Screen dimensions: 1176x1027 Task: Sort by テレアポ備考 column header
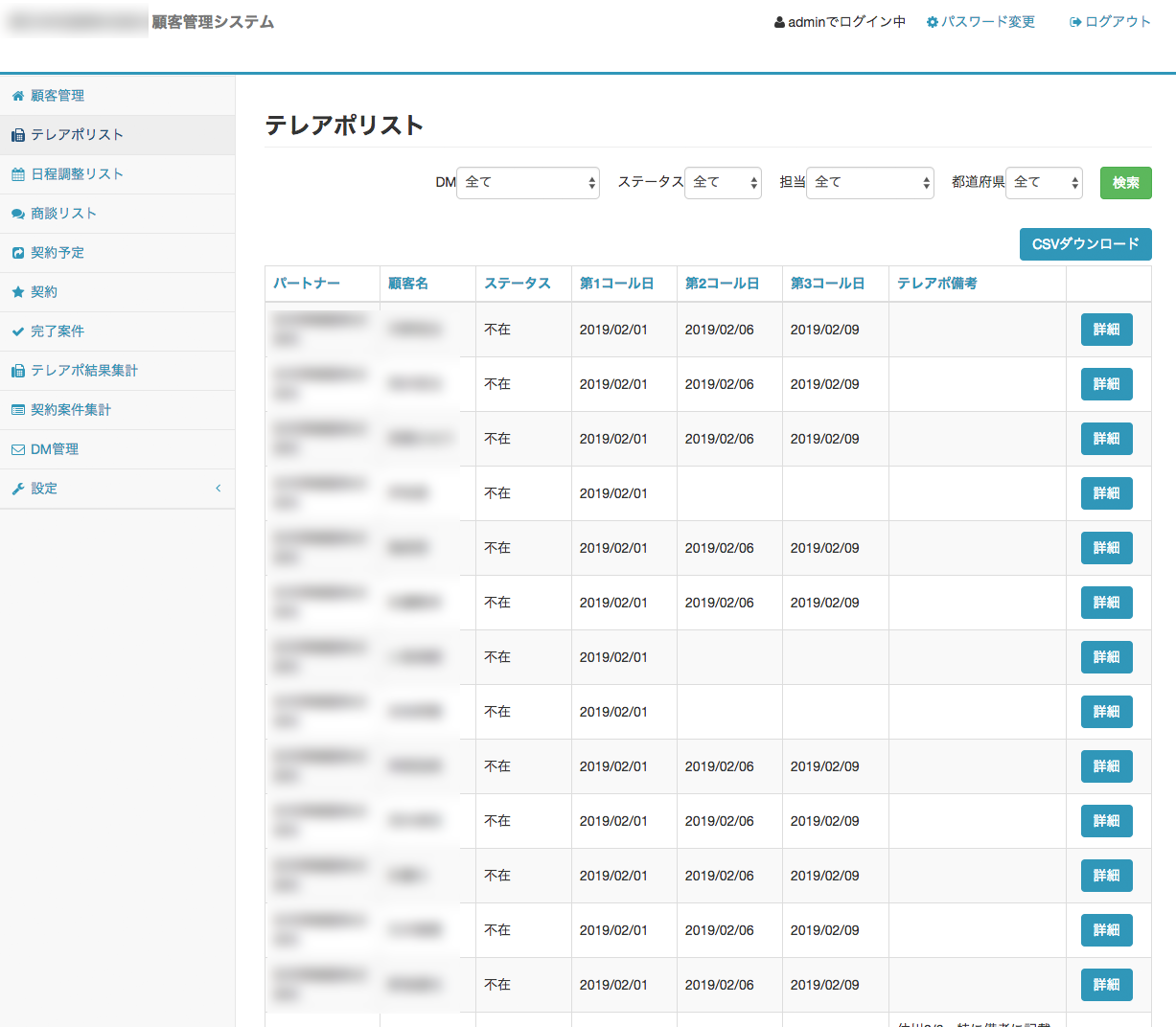[937, 284]
